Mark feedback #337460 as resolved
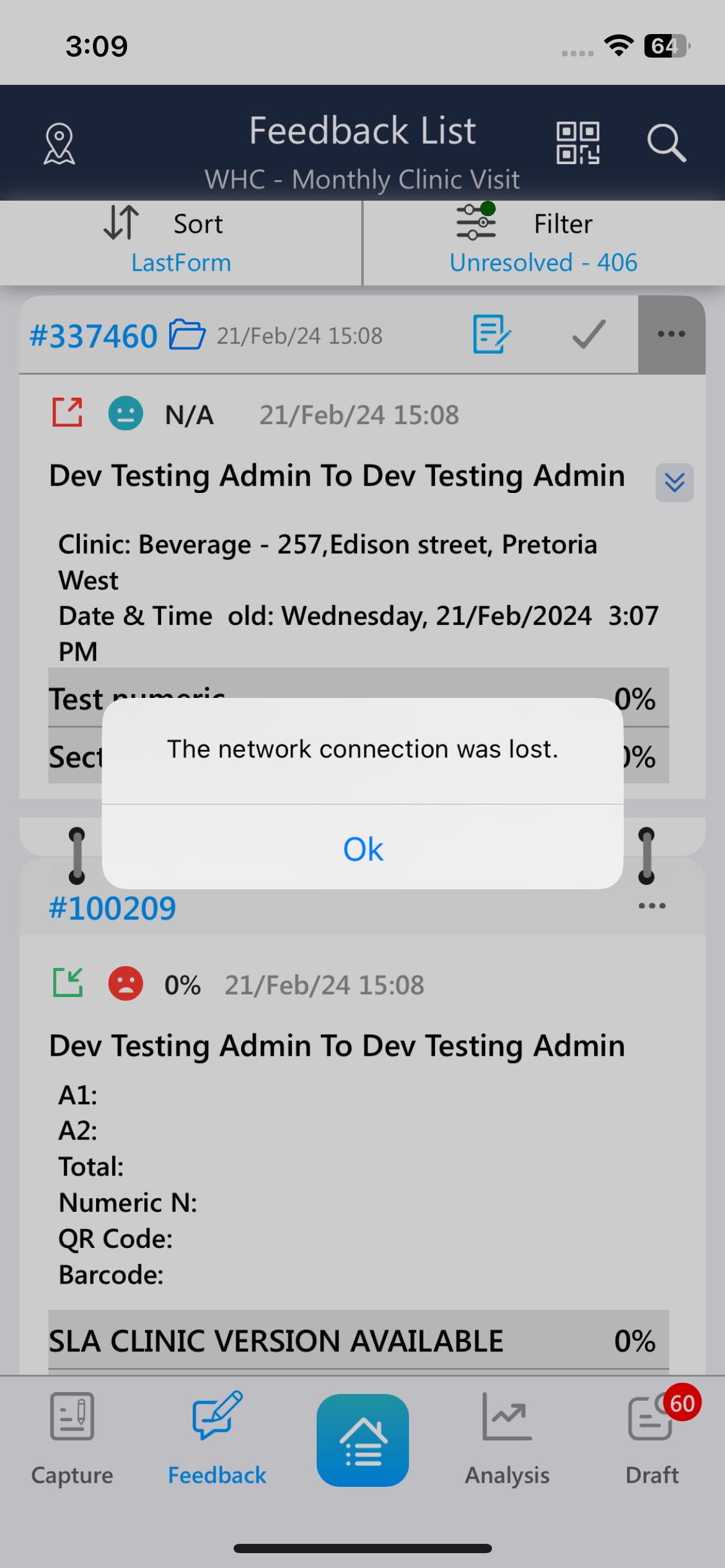The width and height of the screenshot is (725, 1568). [588, 334]
